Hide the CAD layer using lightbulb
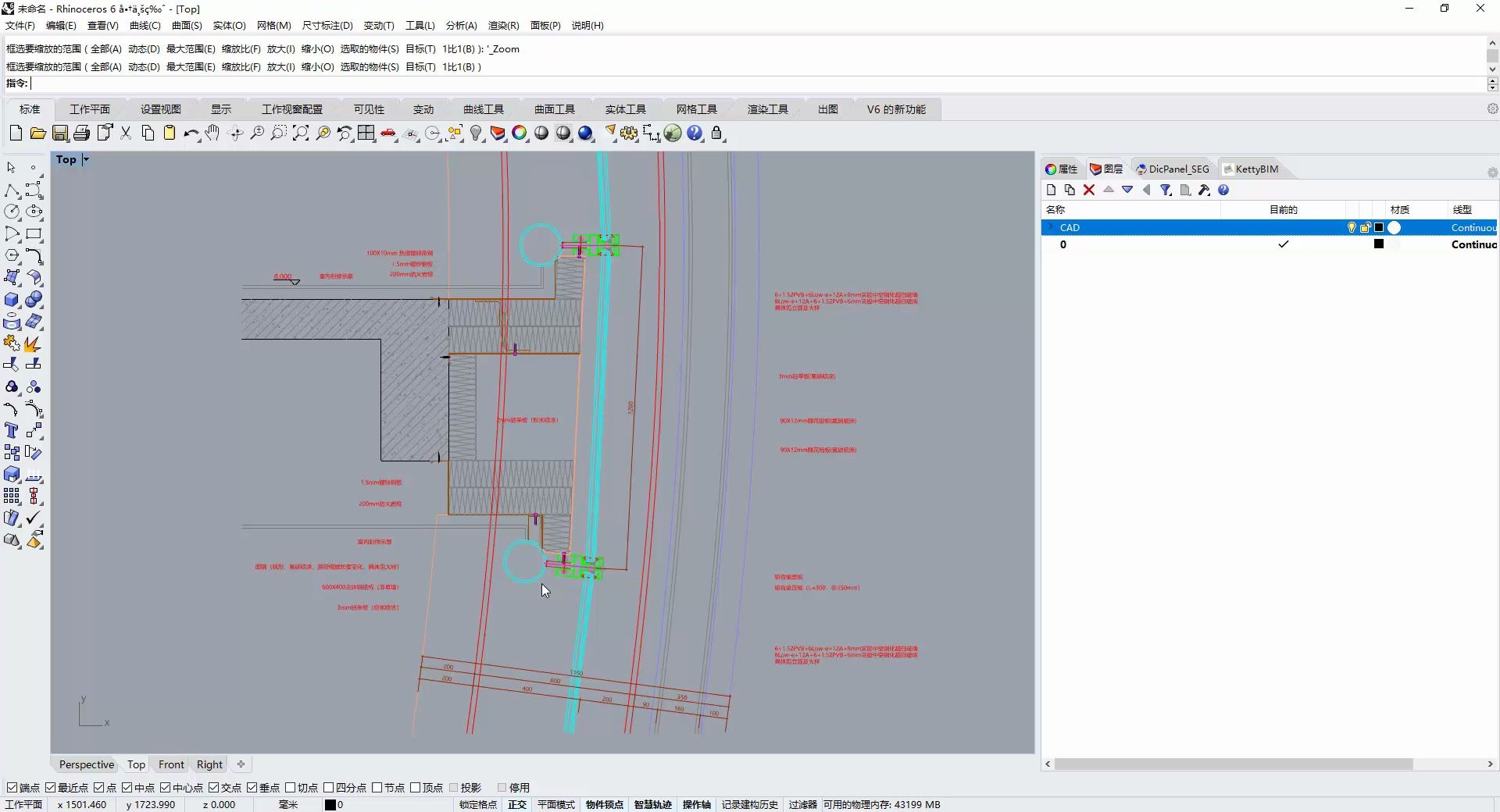The width and height of the screenshot is (1500, 812). coord(1352,228)
